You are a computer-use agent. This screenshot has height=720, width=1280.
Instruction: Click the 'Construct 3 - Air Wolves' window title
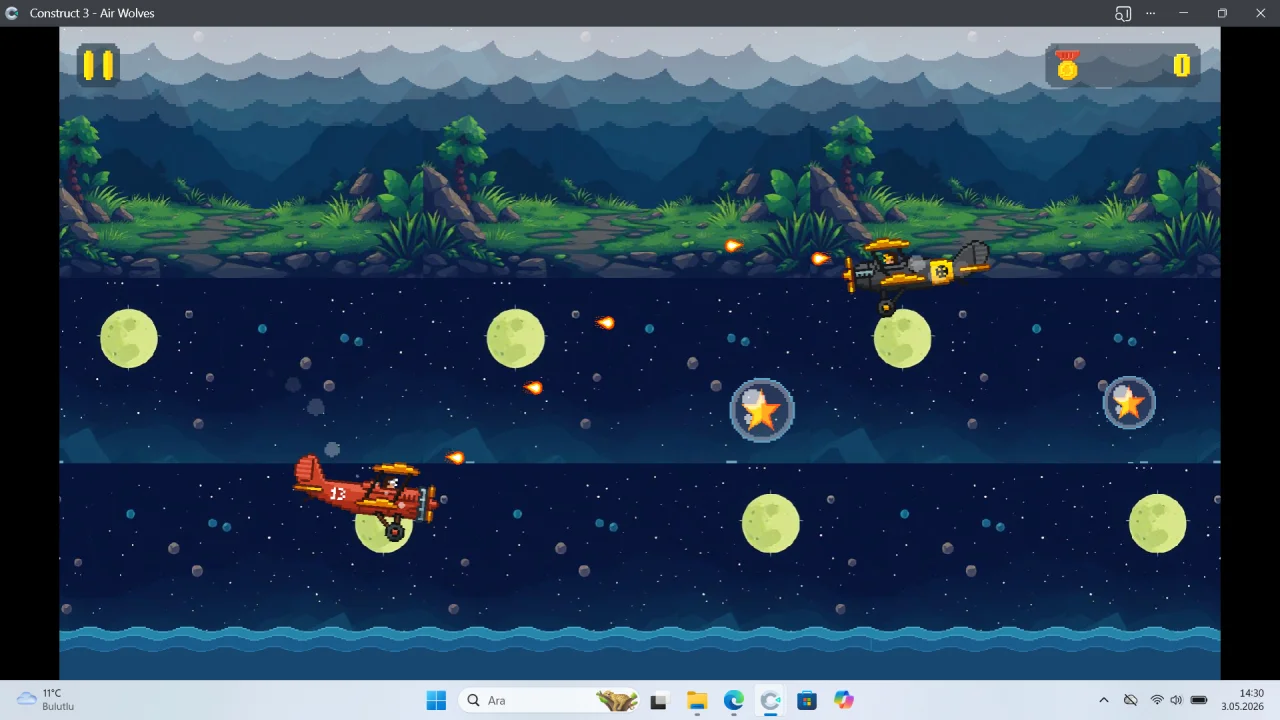(x=92, y=13)
